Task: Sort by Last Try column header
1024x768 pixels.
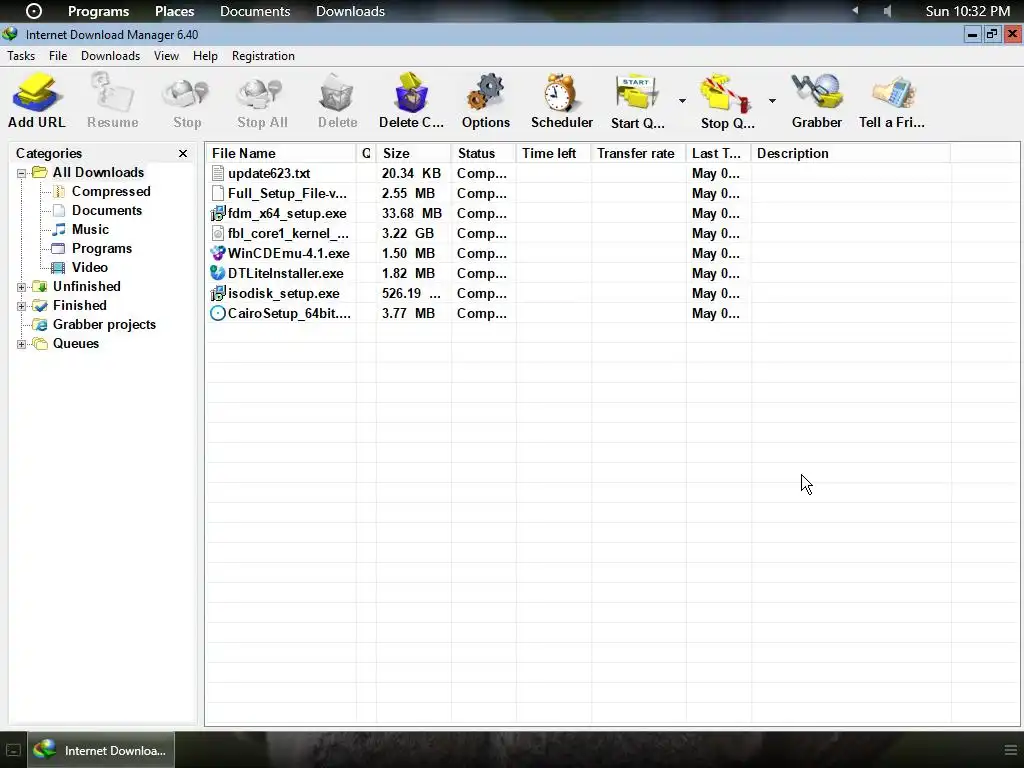Action: [x=718, y=153]
